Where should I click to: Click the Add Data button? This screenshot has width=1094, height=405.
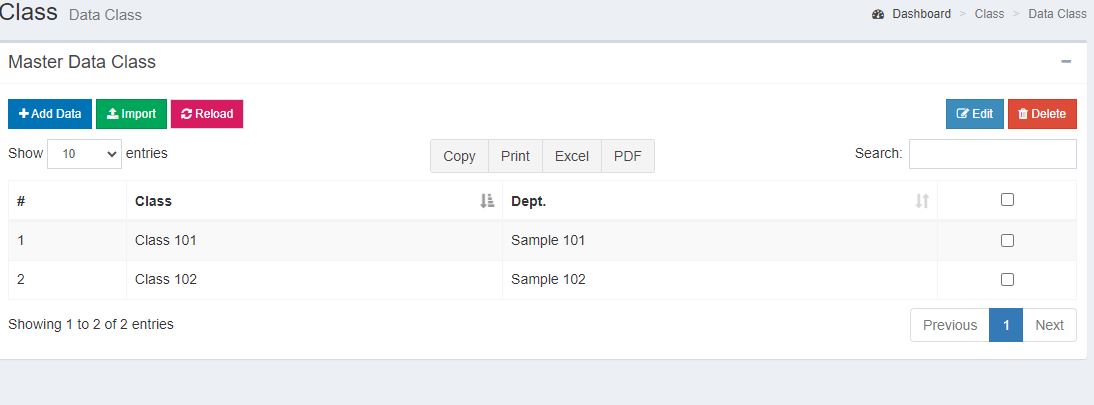[50, 114]
